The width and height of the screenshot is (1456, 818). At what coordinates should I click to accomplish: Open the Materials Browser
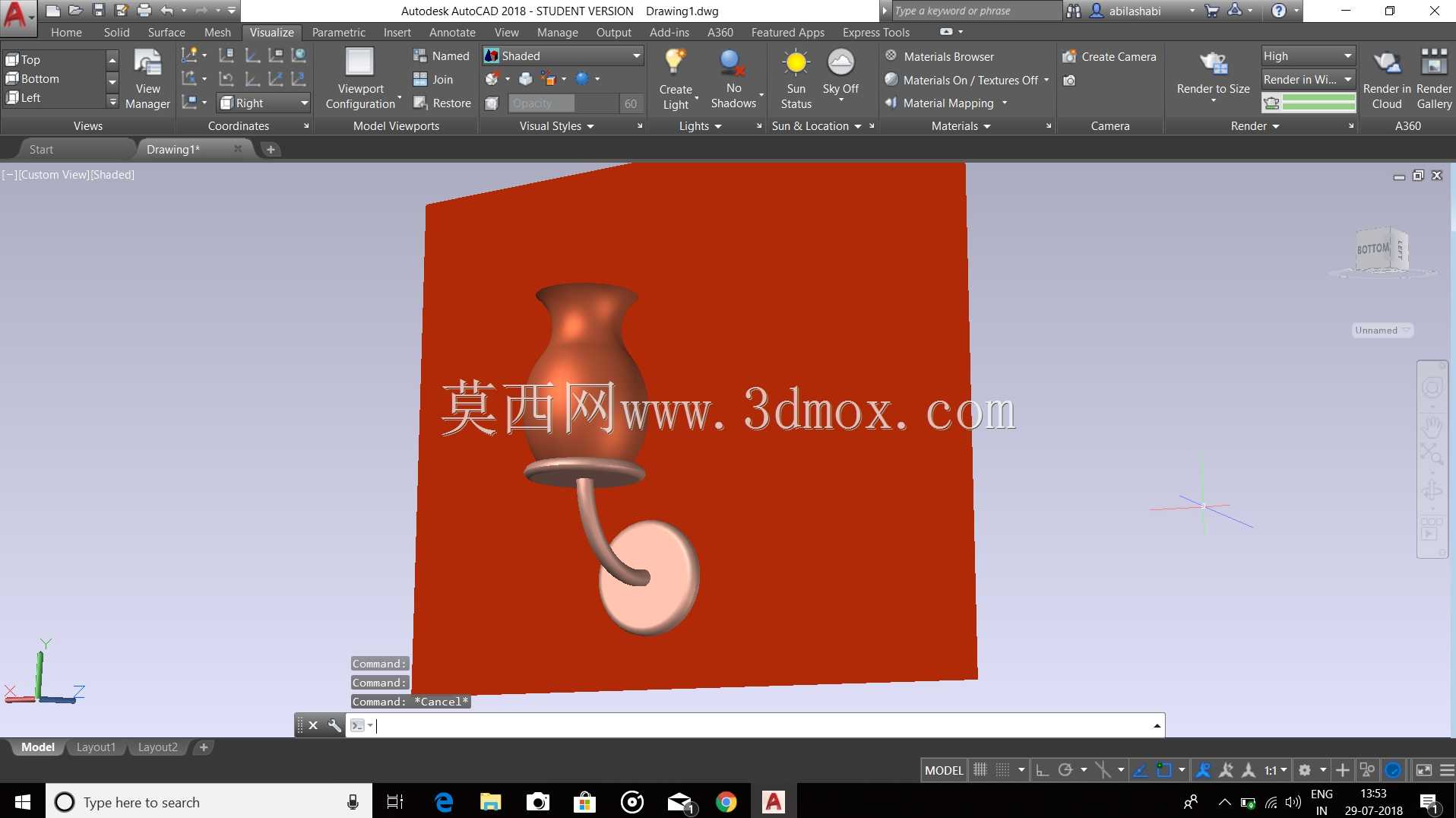click(x=939, y=56)
